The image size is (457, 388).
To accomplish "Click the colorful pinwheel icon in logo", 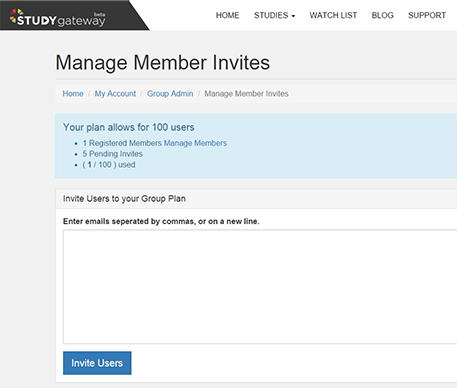I will 16,16.
